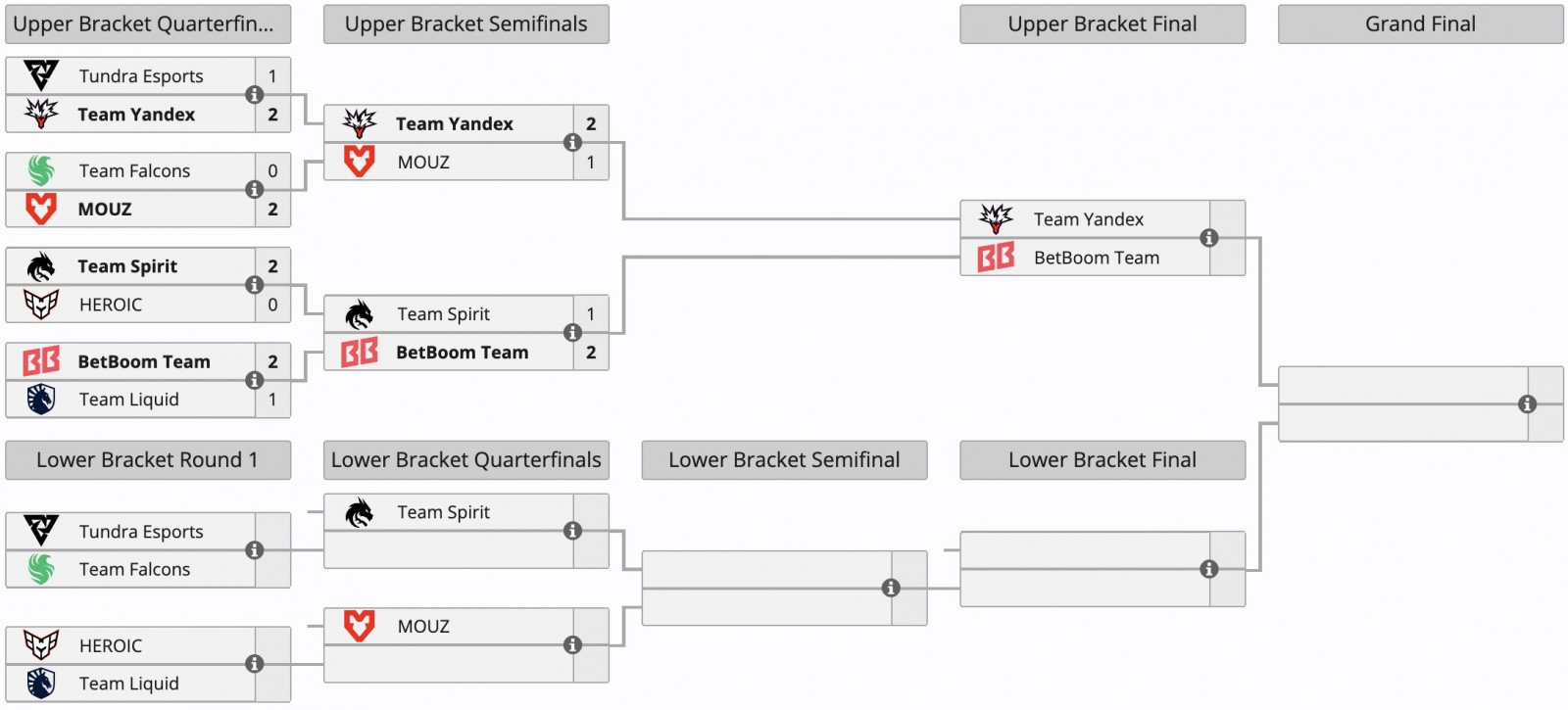Image resolution: width=1568 pixels, height=710 pixels.
Task: Open info for Tundra Esports vs Team Yandex quarterfinal
Action: tap(254, 95)
